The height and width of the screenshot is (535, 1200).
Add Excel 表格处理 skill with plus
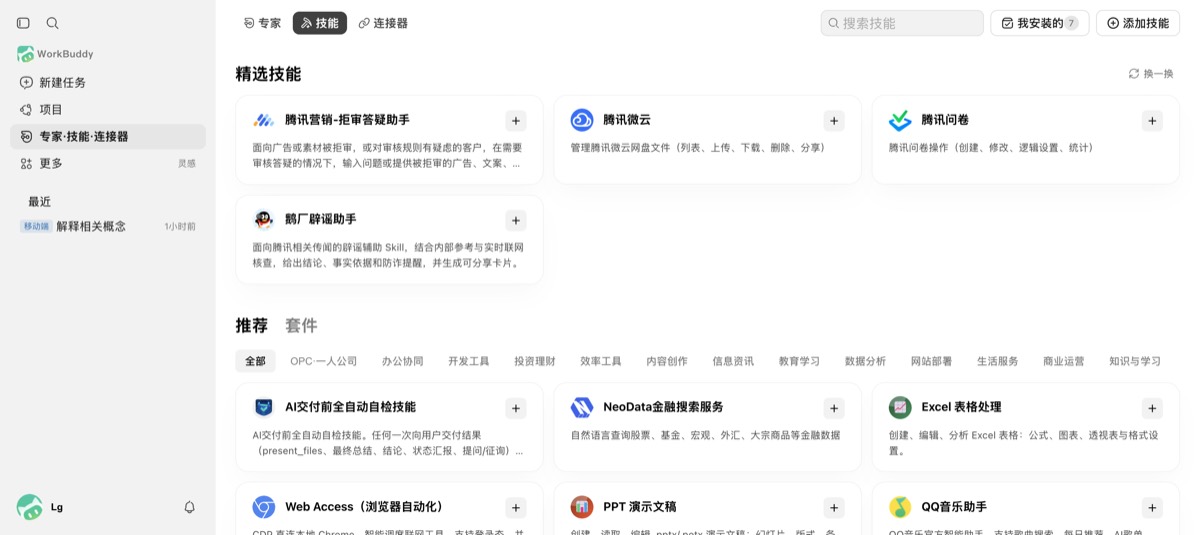pyautogui.click(x=1152, y=408)
